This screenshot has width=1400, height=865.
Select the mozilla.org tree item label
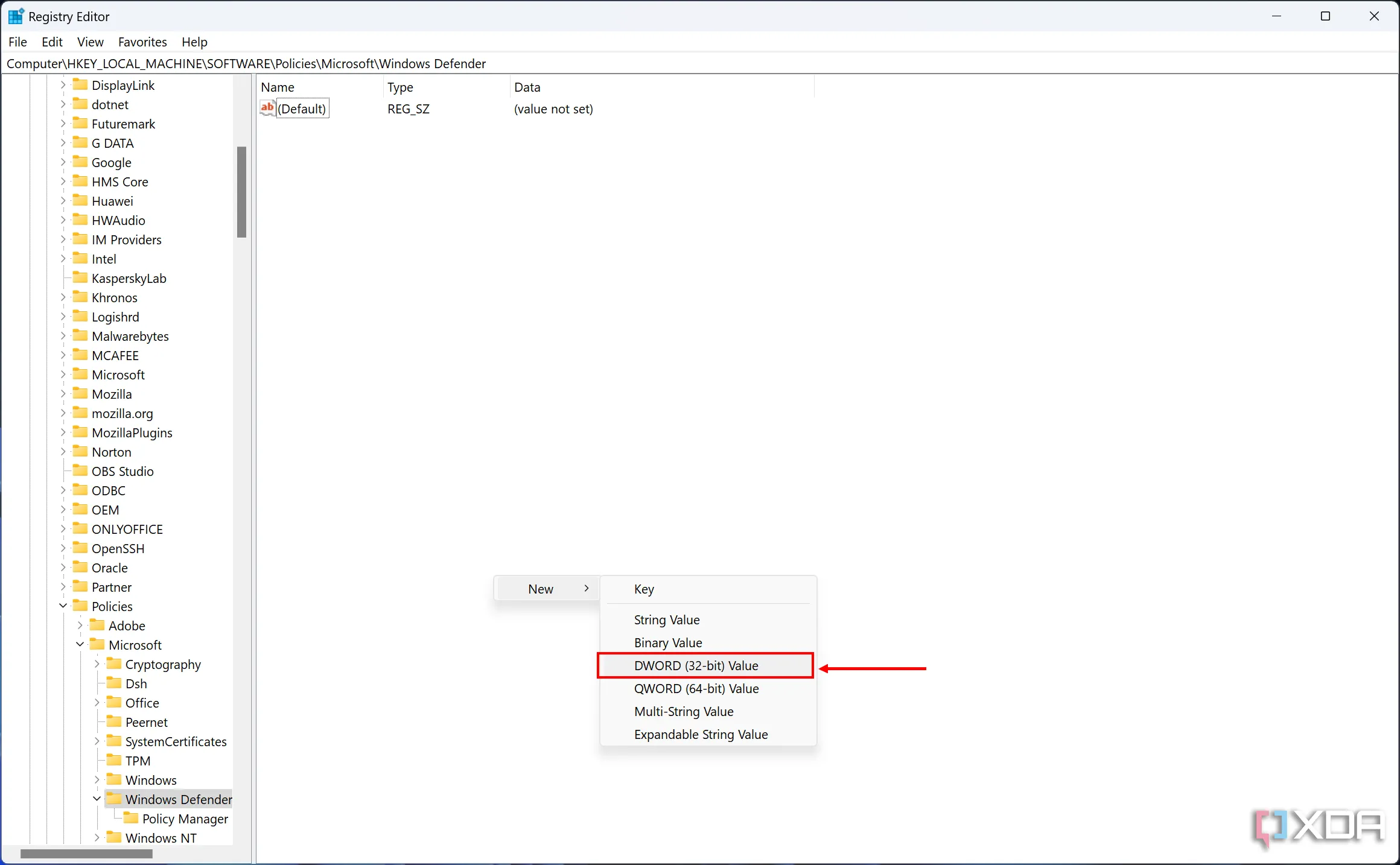point(122,413)
